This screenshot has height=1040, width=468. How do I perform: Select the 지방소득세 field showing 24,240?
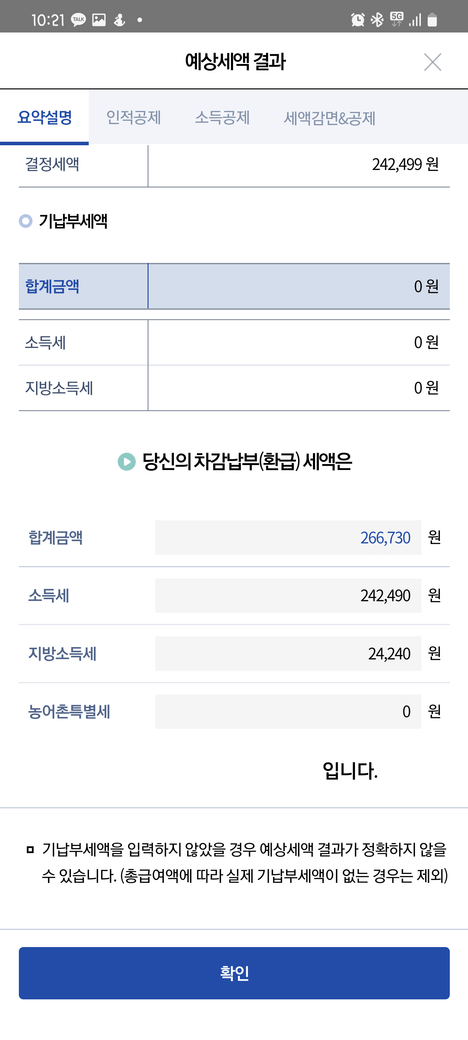click(x=288, y=654)
